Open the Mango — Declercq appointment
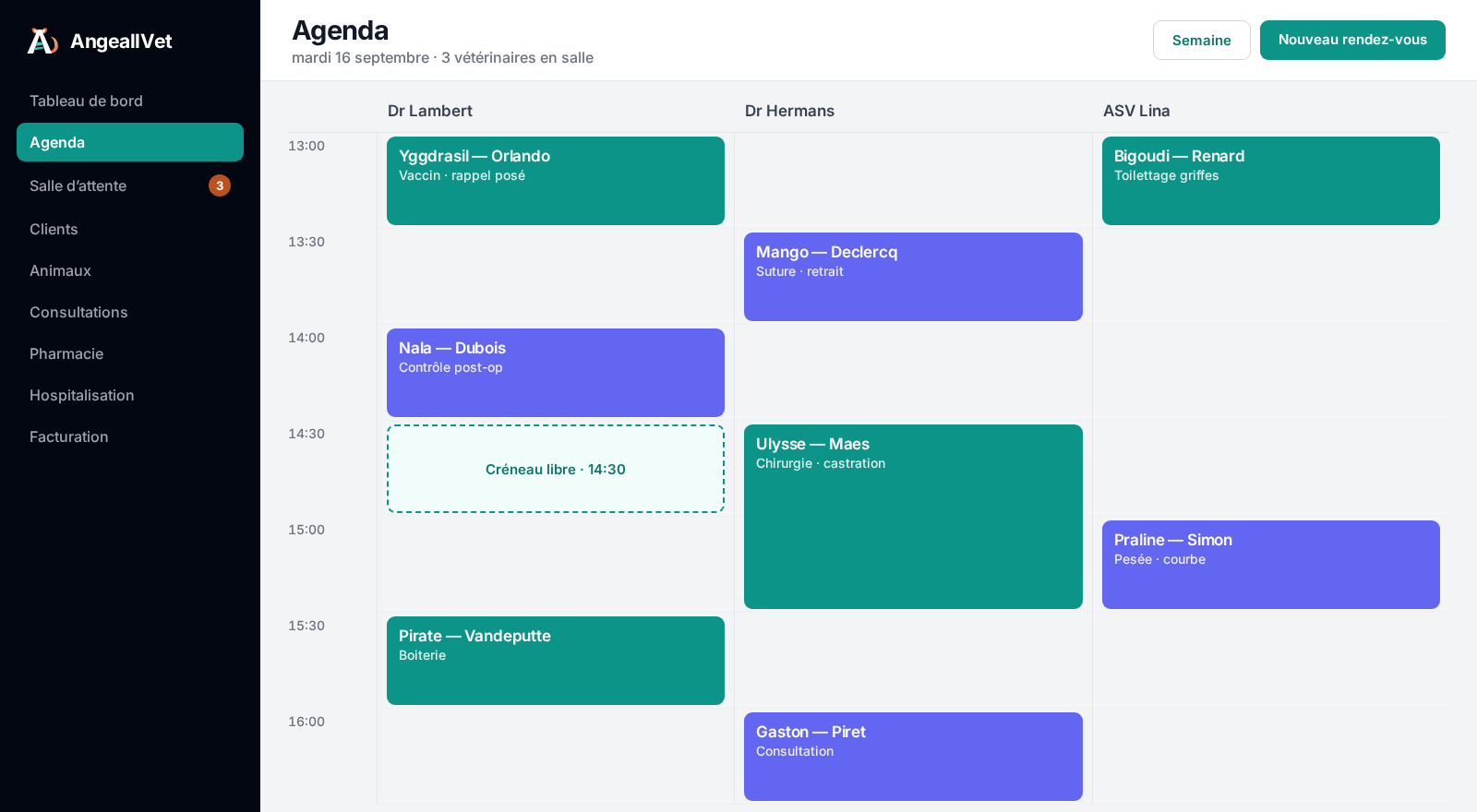 pyautogui.click(x=913, y=277)
